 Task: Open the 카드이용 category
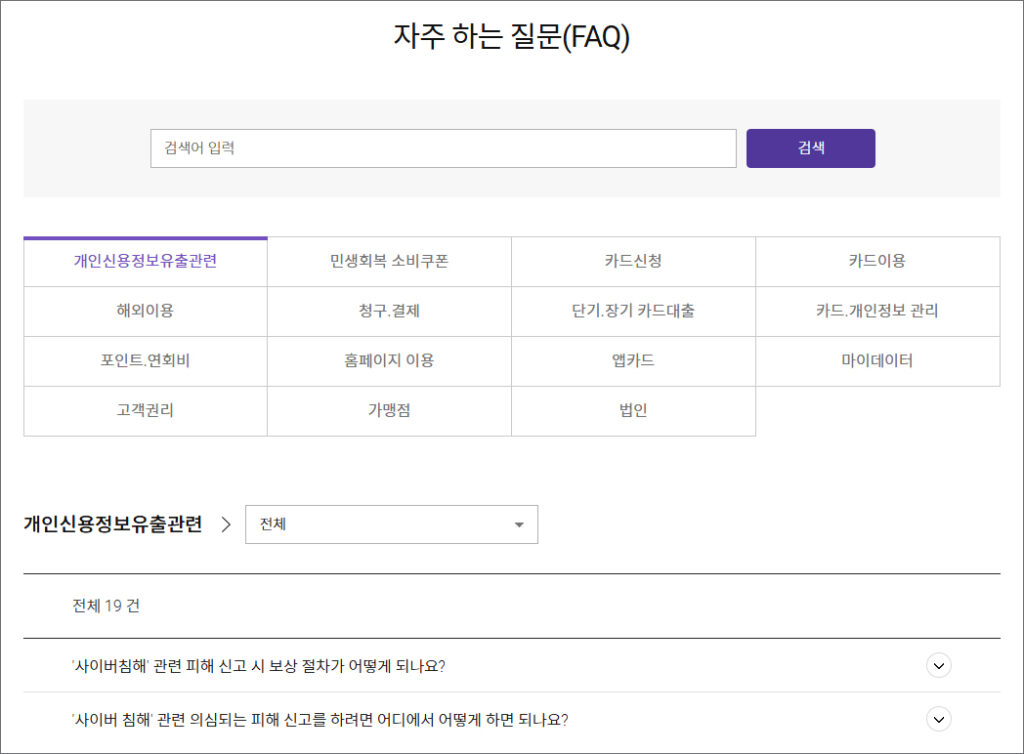click(x=877, y=261)
